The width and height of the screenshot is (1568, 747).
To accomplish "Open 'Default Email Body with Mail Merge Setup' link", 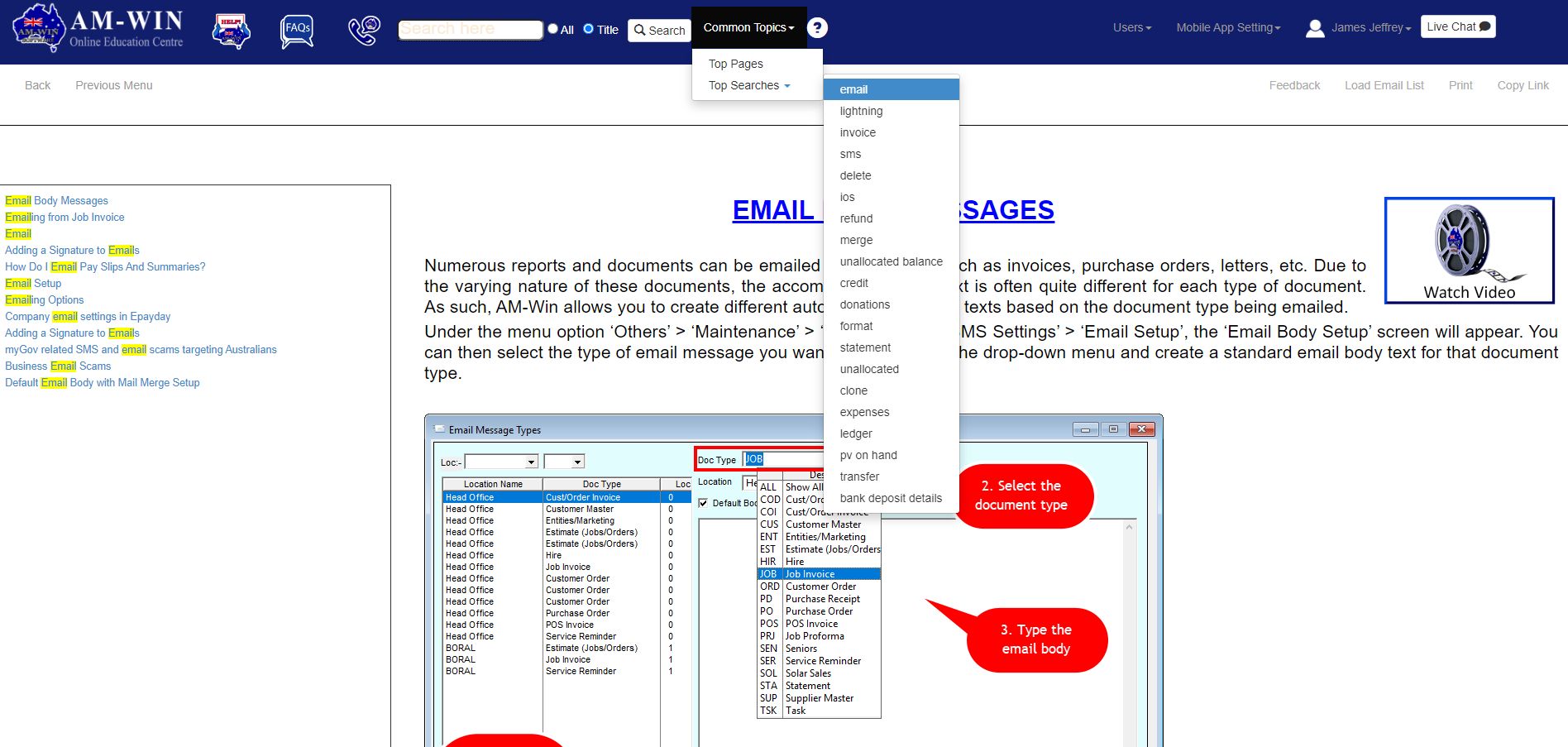I will point(103,382).
